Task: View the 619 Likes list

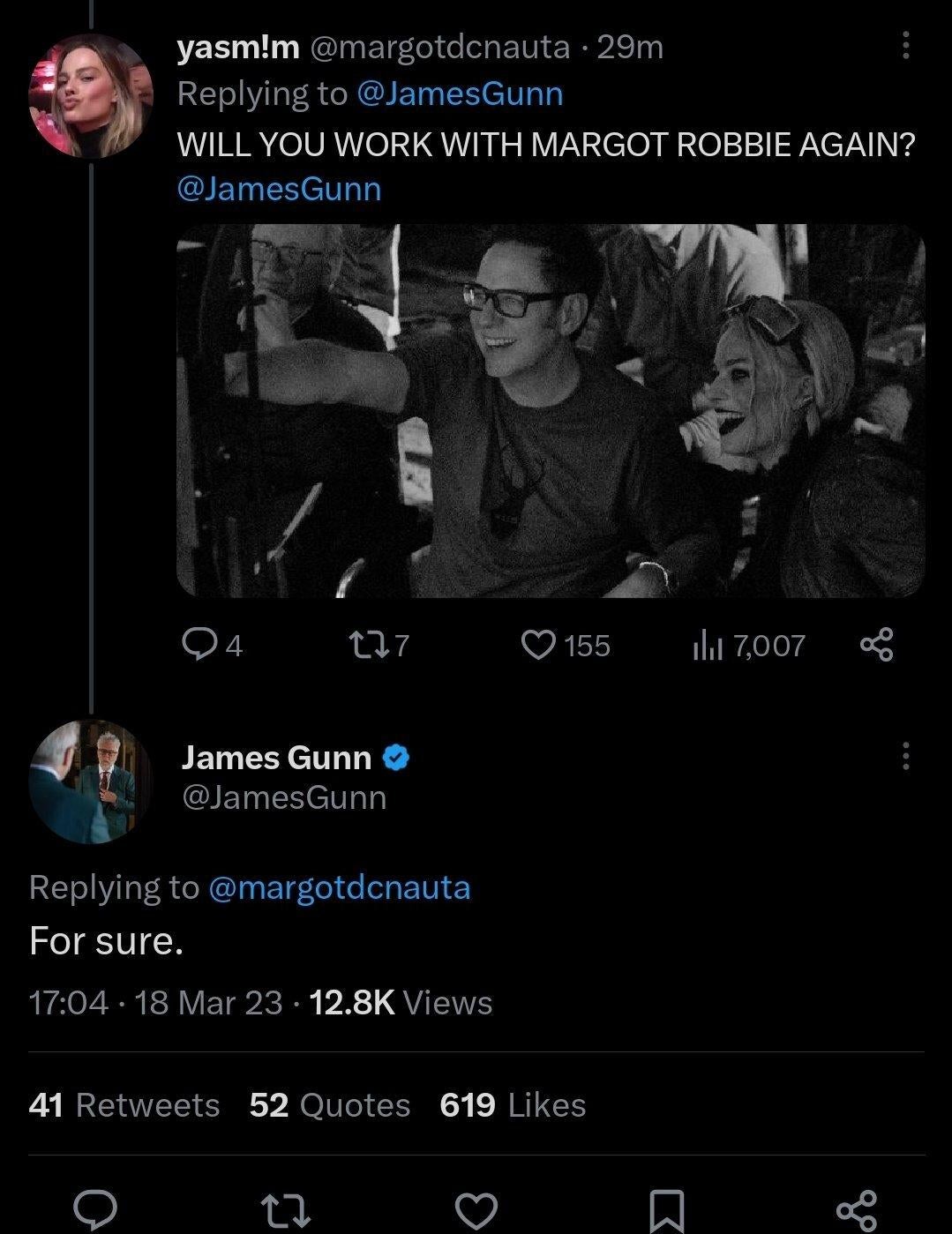Action: pos(513,1105)
